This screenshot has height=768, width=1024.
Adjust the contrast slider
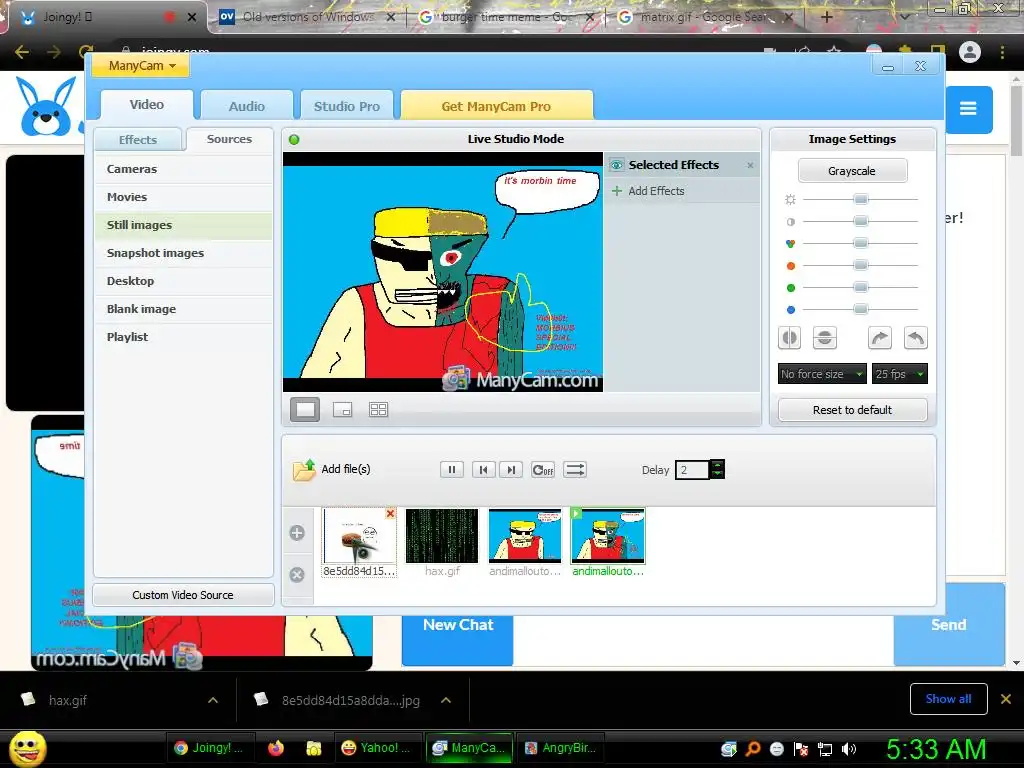tap(861, 221)
